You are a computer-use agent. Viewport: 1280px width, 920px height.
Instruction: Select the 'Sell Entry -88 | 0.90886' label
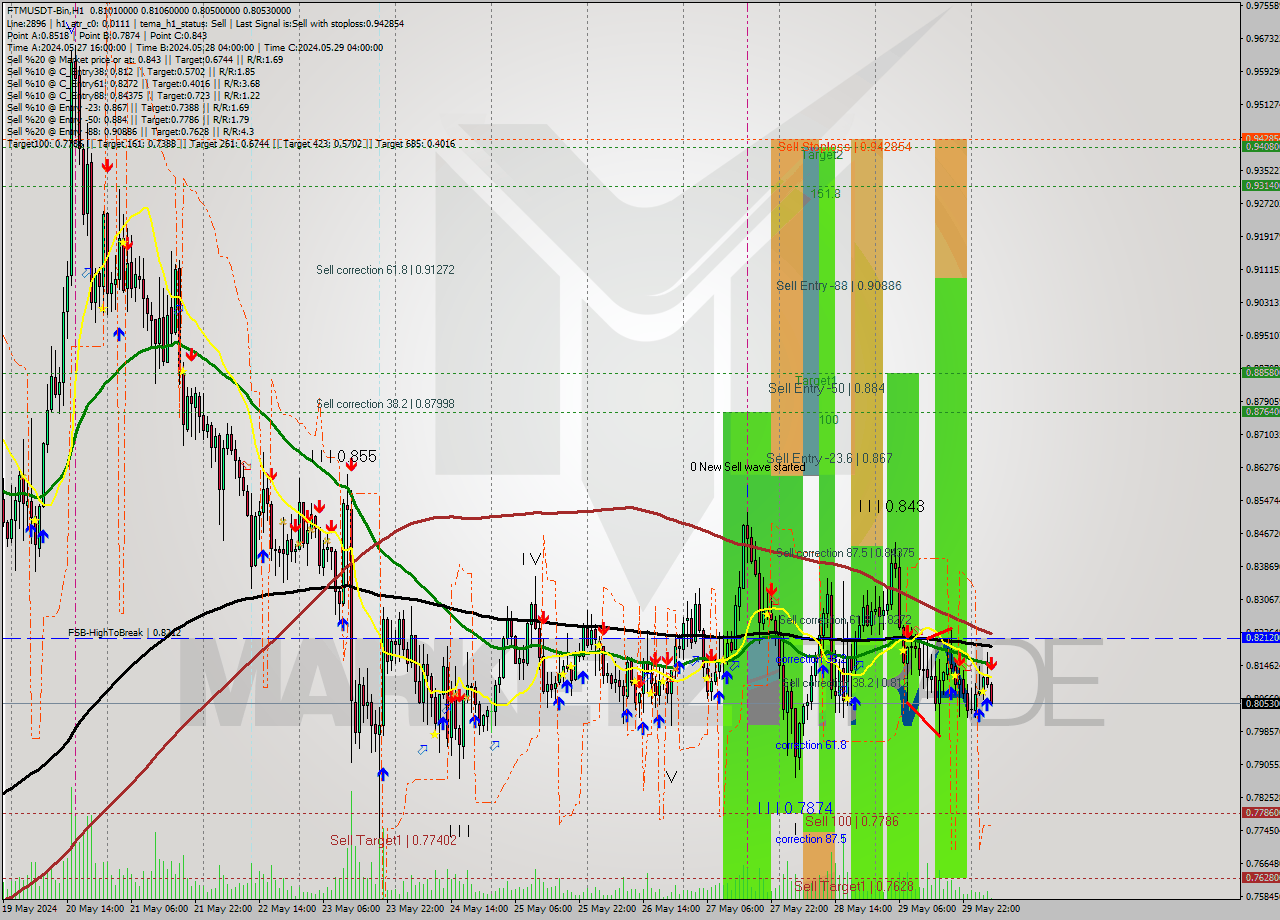click(x=838, y=286)
